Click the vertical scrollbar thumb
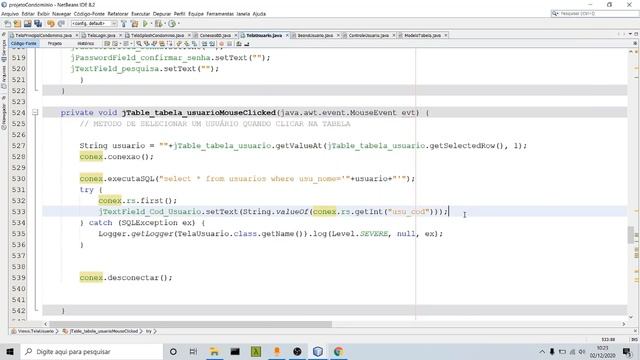 point(631,234)
